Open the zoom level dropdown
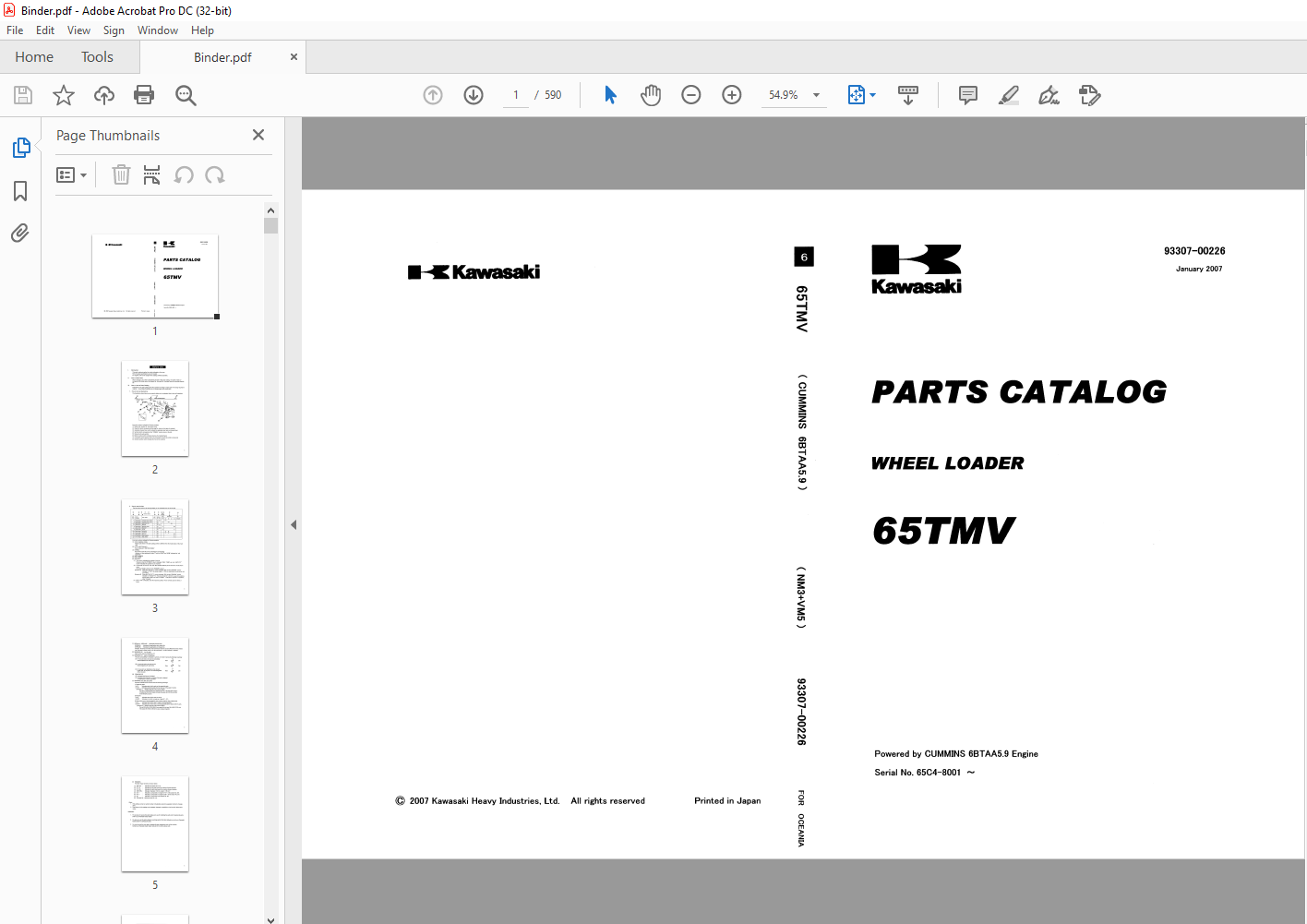The image size is (1307, 924). (816, 95)
